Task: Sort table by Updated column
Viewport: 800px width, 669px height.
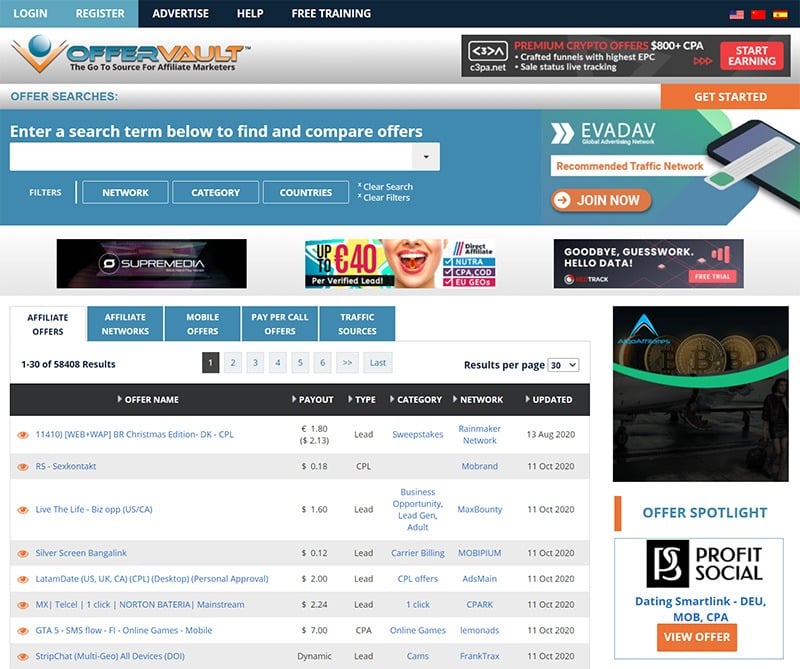Action: coord(548,400)
